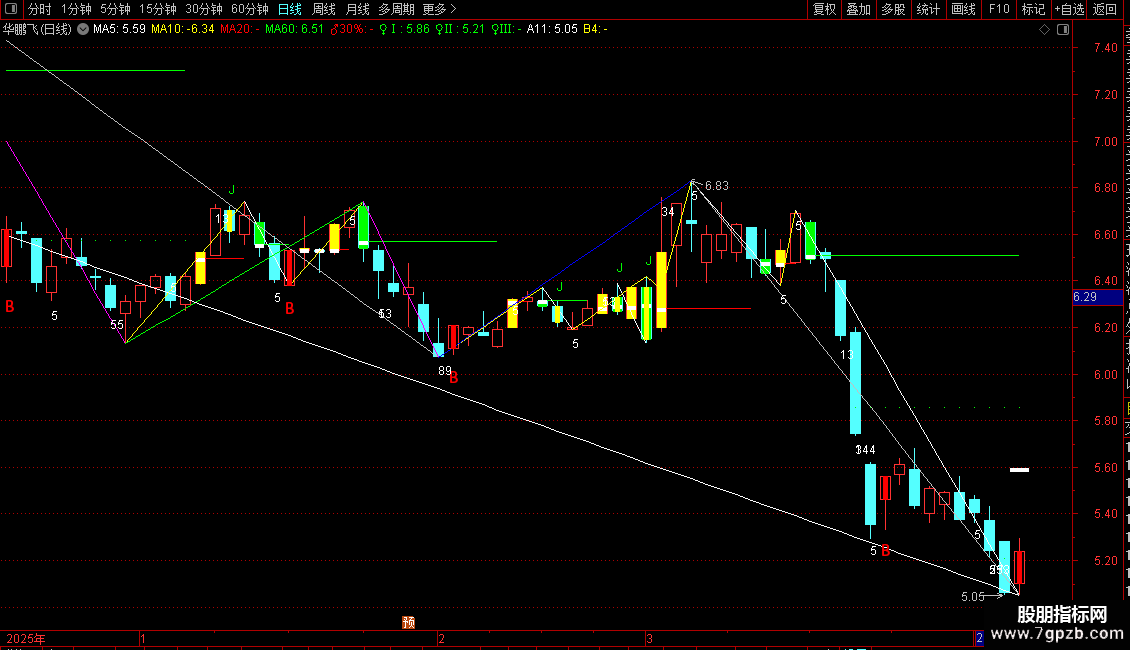The image size is (1130, 650).
Task: Click the 返回 back button
Action: [1105, 9]
